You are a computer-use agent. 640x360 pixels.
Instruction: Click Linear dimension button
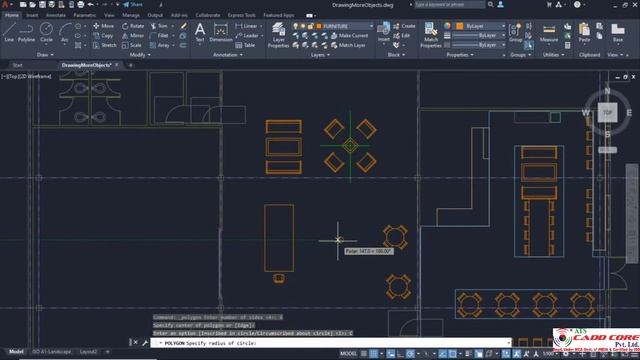pyautogui.click(x=247, y=26)
